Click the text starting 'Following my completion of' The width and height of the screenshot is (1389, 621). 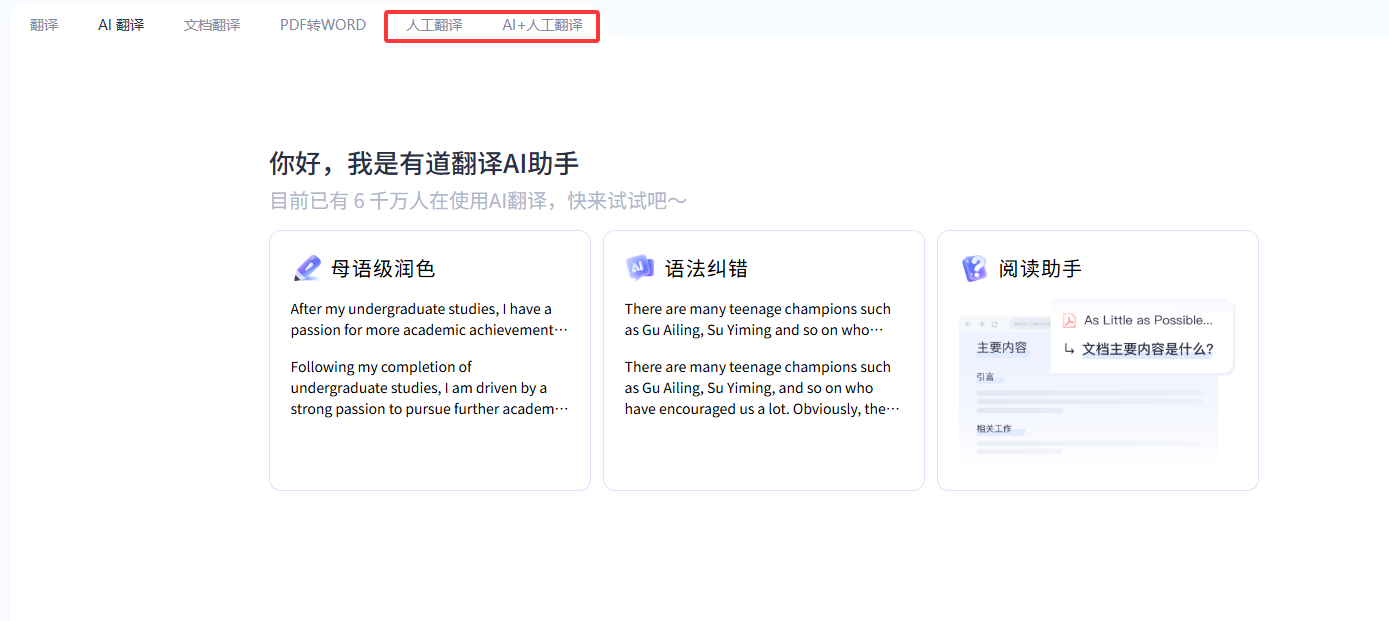click(x=430, y=388)
